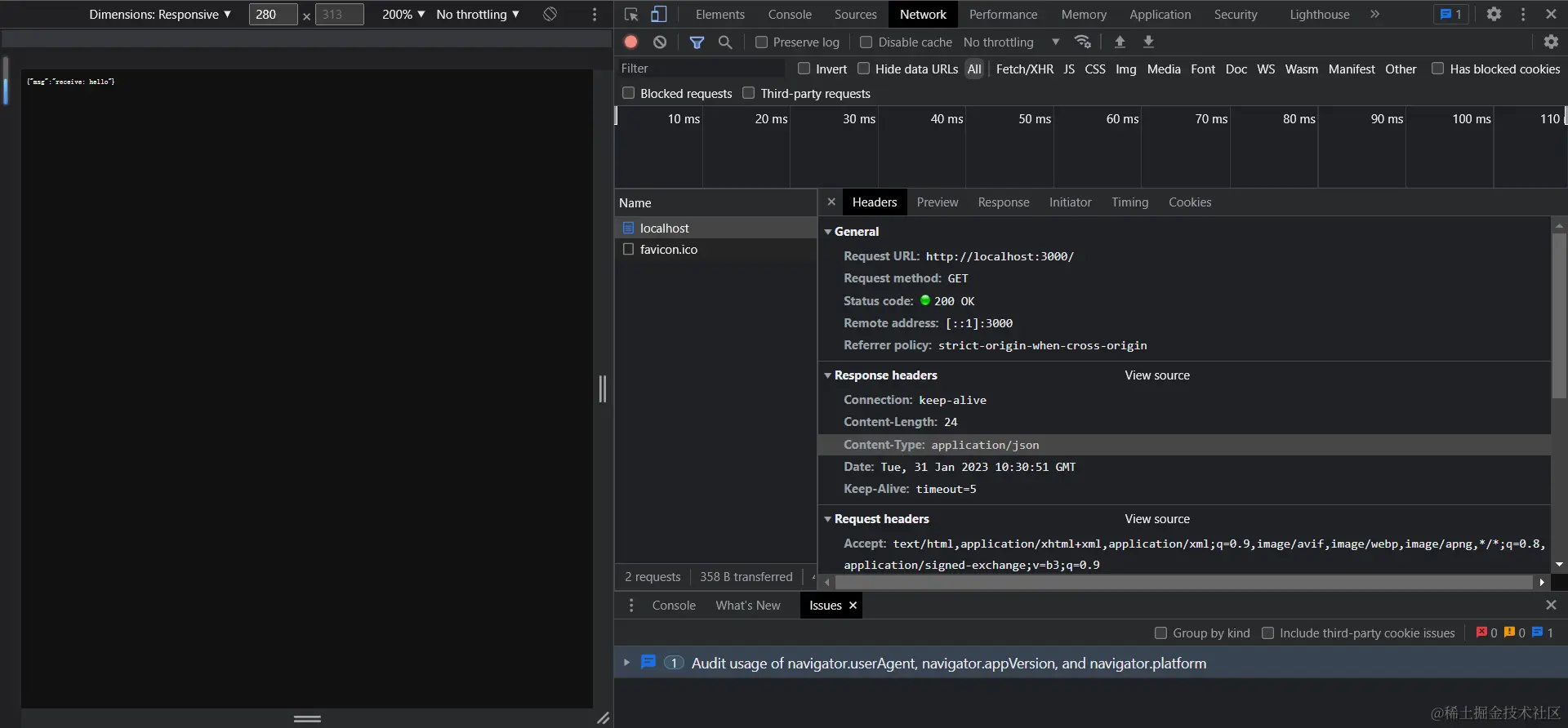
Task: Open the Dimensions: Responsive dropdown
Action: [x=160, y=14]
